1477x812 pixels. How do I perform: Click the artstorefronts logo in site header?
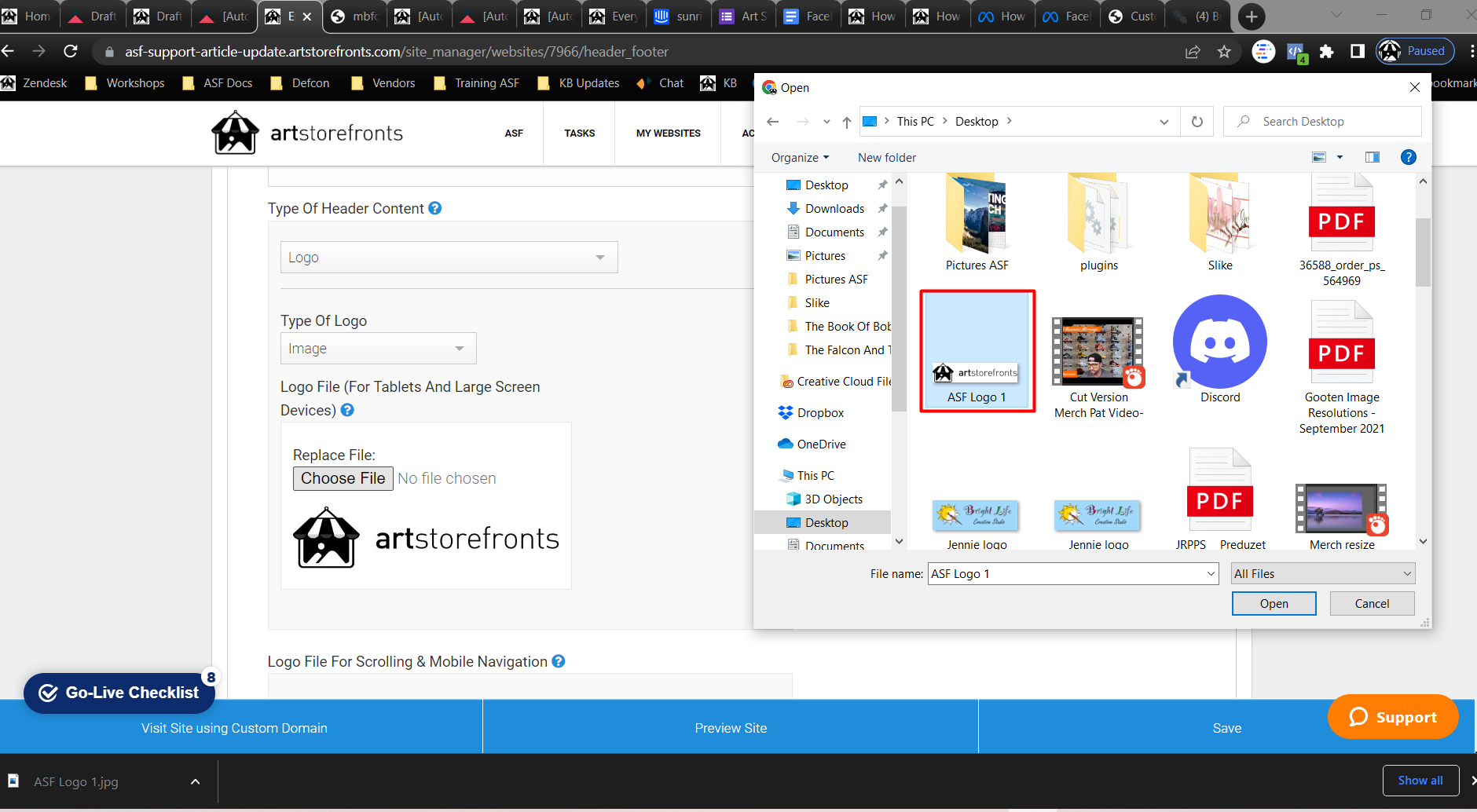point(307,133)
